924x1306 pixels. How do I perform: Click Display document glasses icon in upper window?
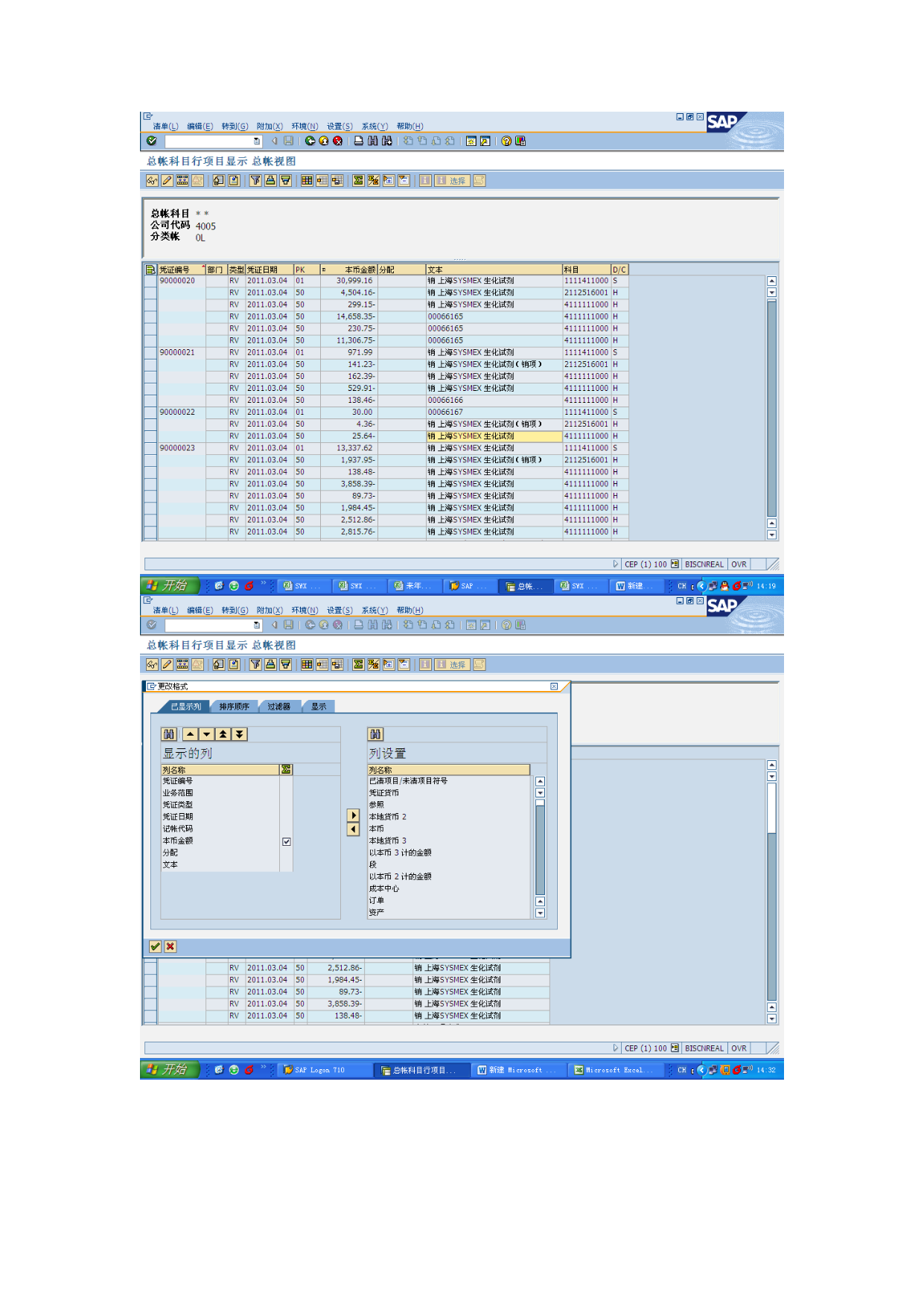[x=152, y=180]
